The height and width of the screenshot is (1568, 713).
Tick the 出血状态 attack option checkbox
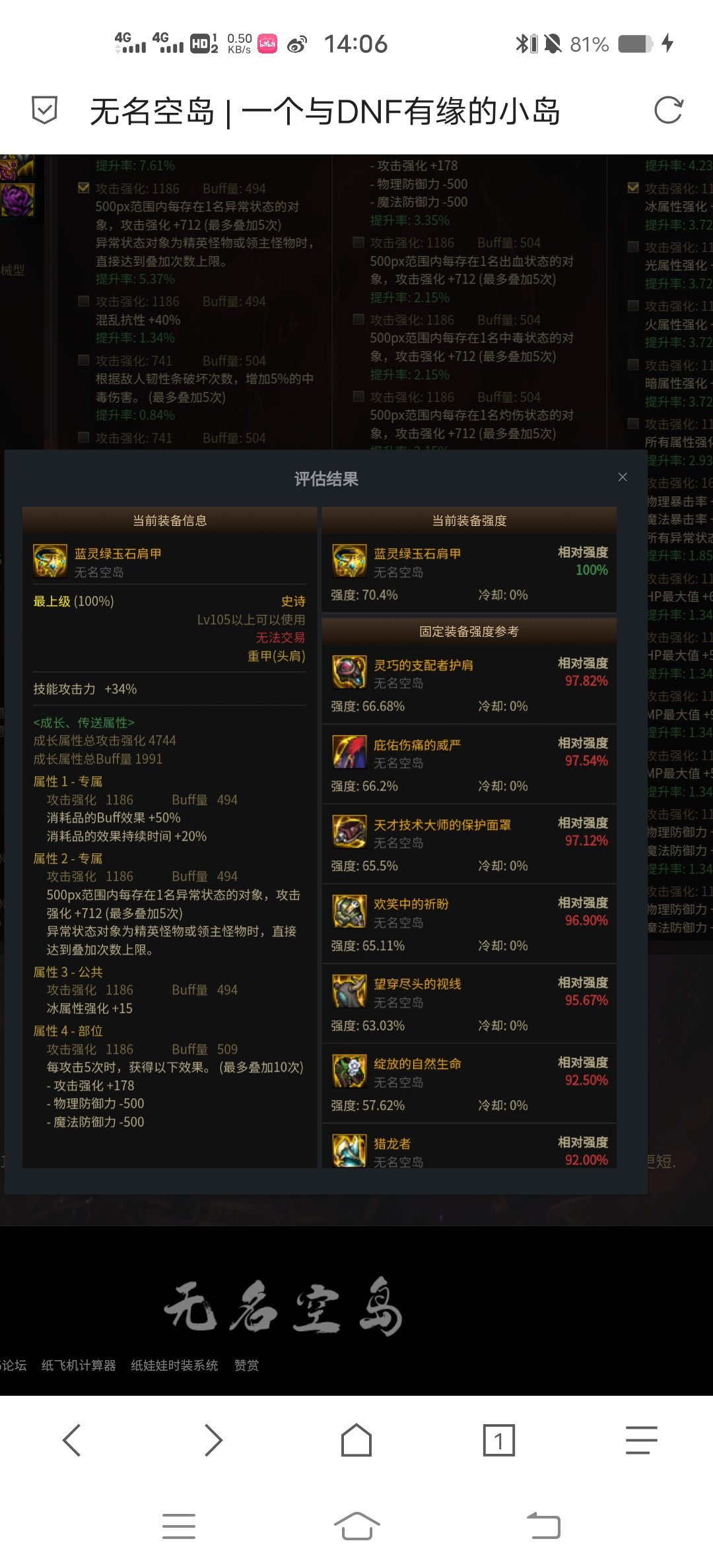pyautogui.click(x=358, y=243)
